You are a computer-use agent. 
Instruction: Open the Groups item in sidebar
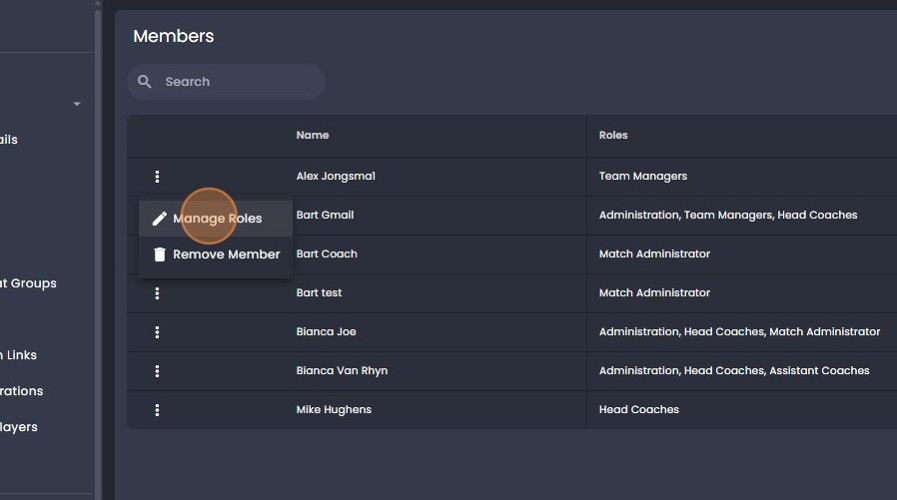point(30,283)
